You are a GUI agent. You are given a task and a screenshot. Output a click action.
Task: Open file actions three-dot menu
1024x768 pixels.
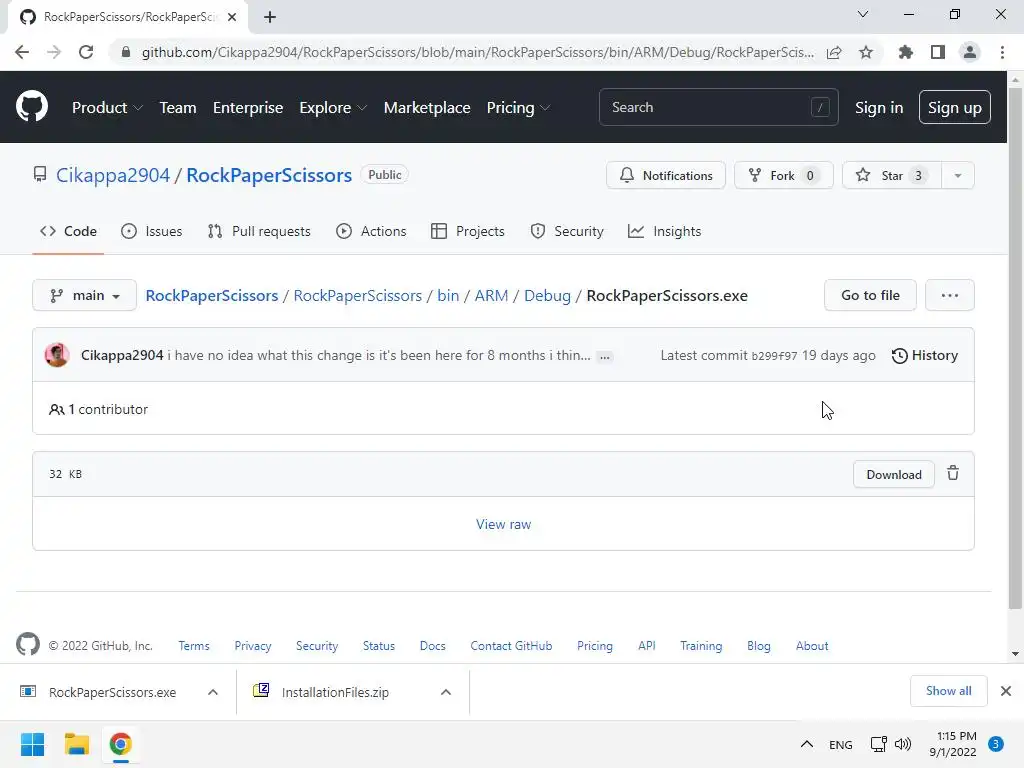point(950,295)
